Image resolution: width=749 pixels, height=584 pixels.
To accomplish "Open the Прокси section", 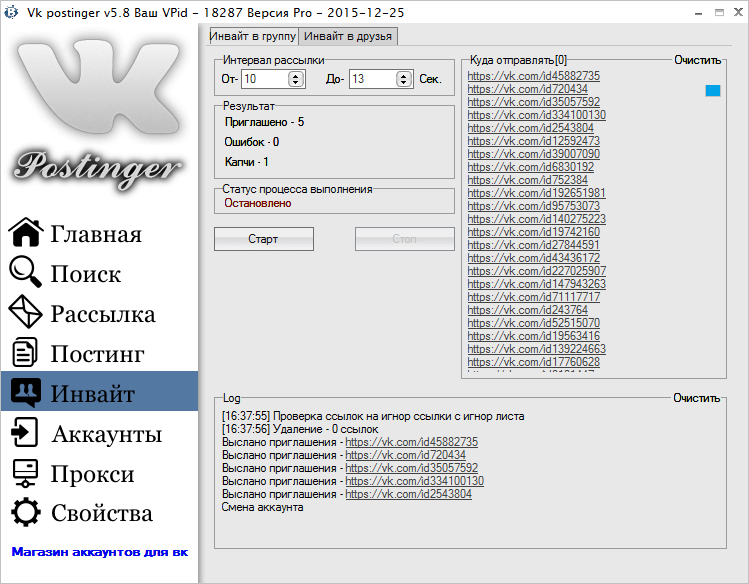I will pos(93,474).
